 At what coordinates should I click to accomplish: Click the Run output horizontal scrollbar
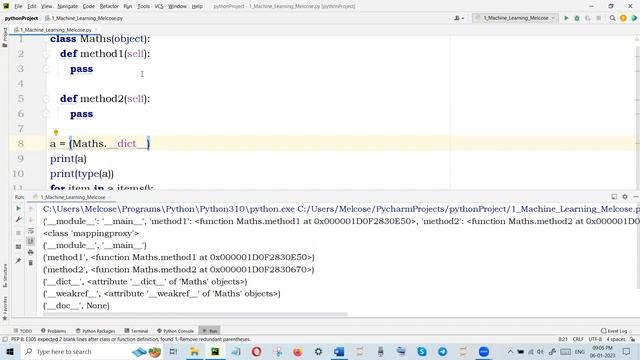195,314
